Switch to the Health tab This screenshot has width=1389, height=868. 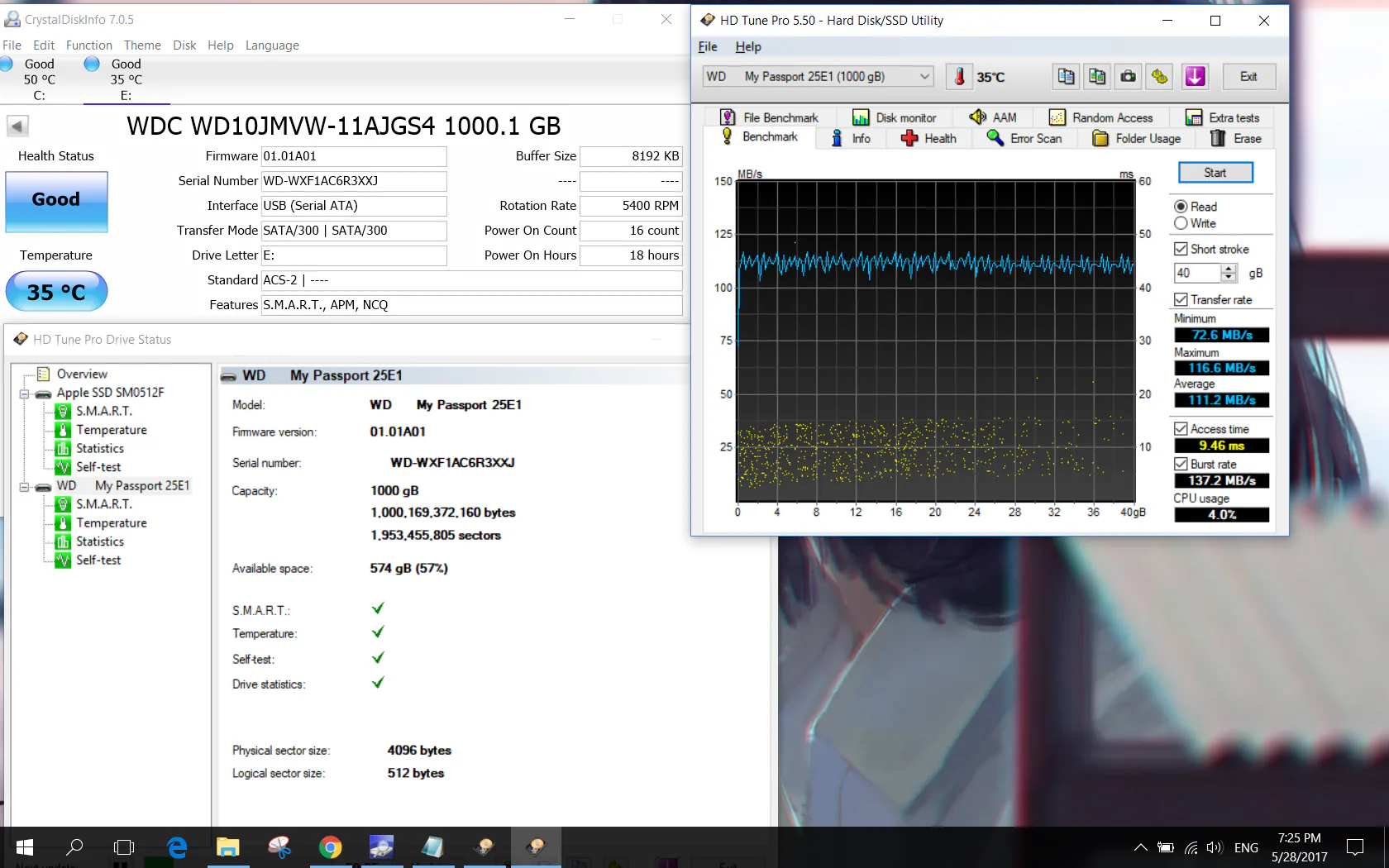click(x=928, y=139)
